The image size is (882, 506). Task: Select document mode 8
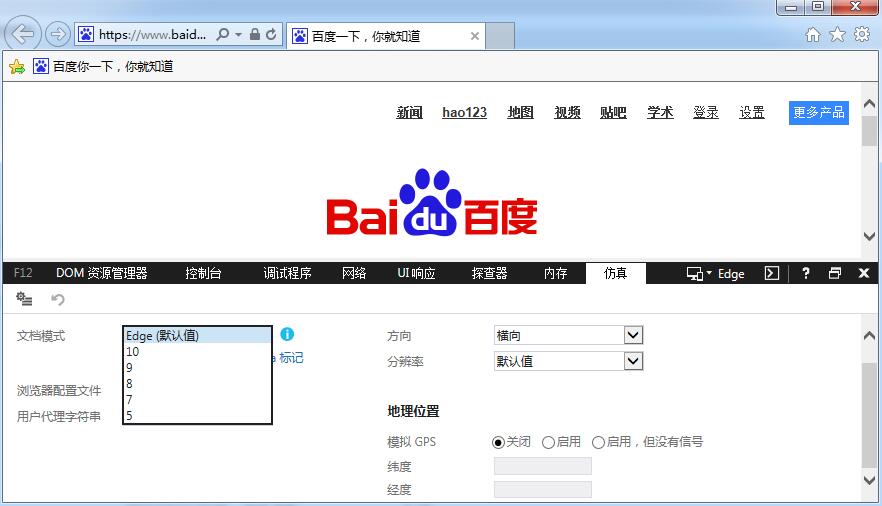click(197, 384)
